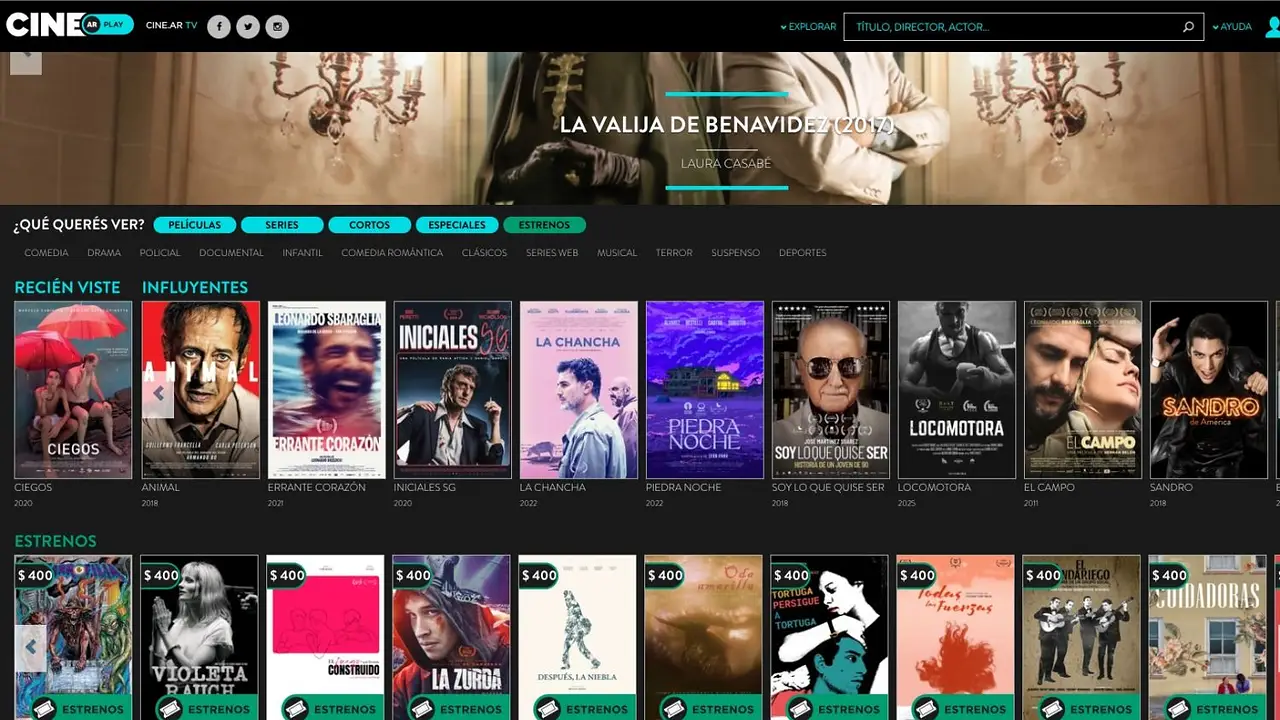
Task: Open the Cuidadoras poster
Action: [x=1207, y=637]
